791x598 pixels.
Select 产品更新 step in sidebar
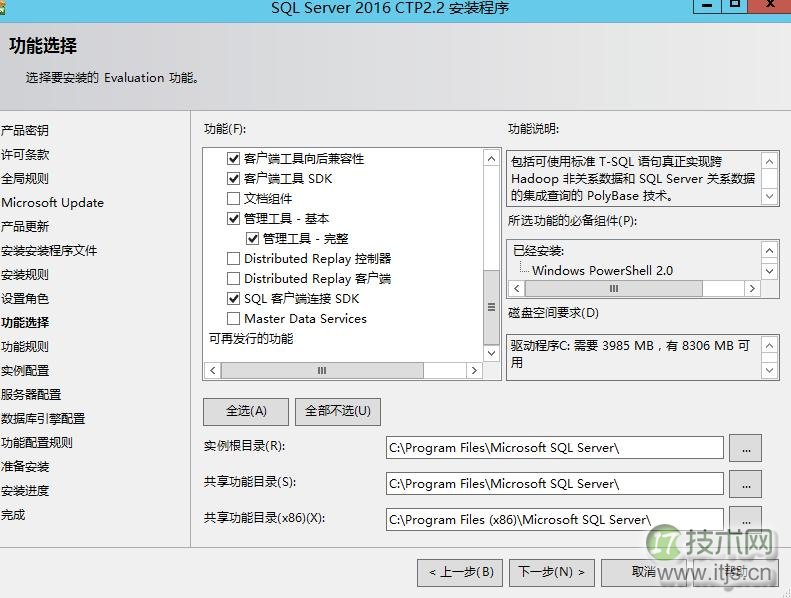pos(25,227)
